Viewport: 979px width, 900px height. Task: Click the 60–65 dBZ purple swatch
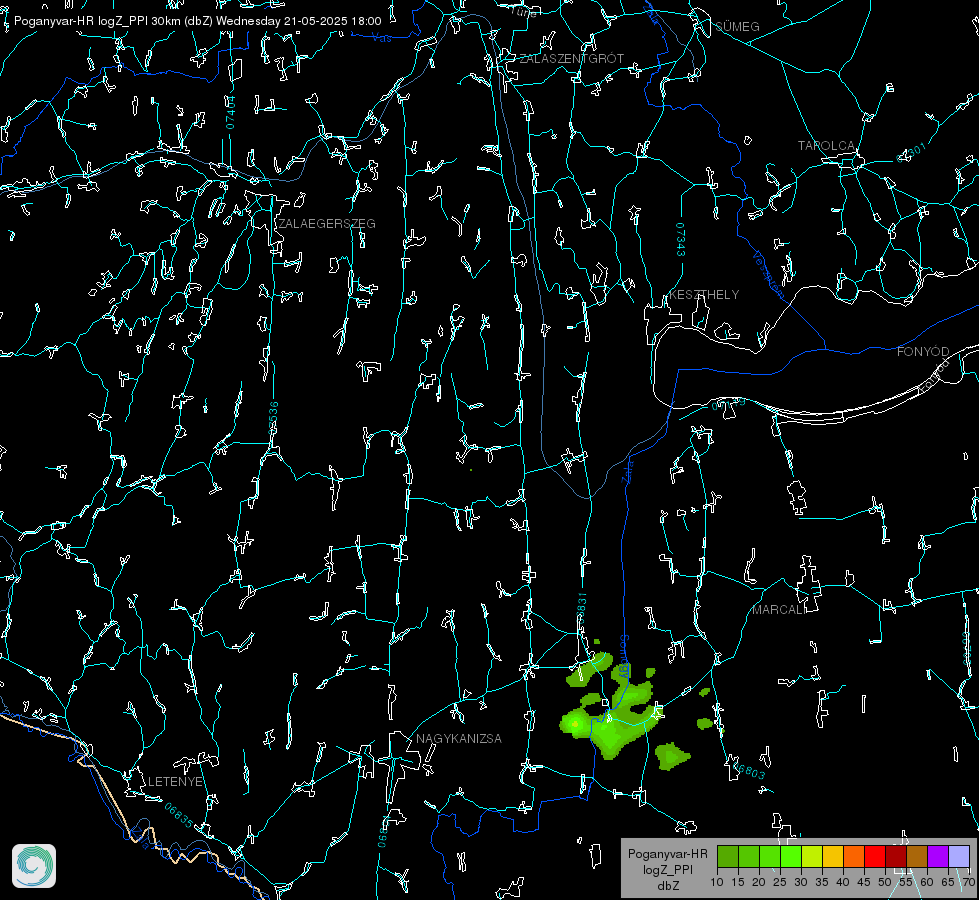coord(937,856)
